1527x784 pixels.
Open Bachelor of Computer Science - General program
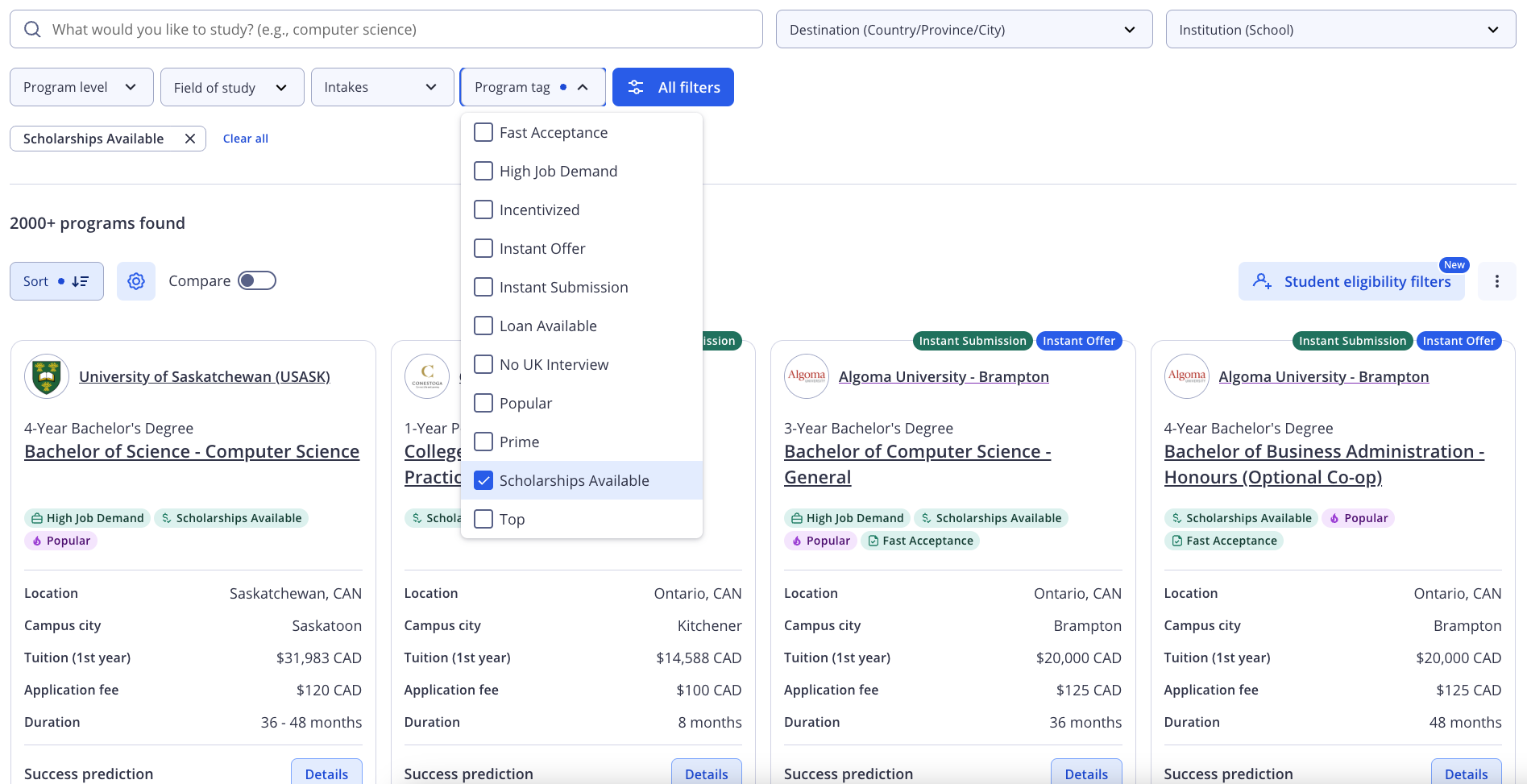[x=918, y=464]
